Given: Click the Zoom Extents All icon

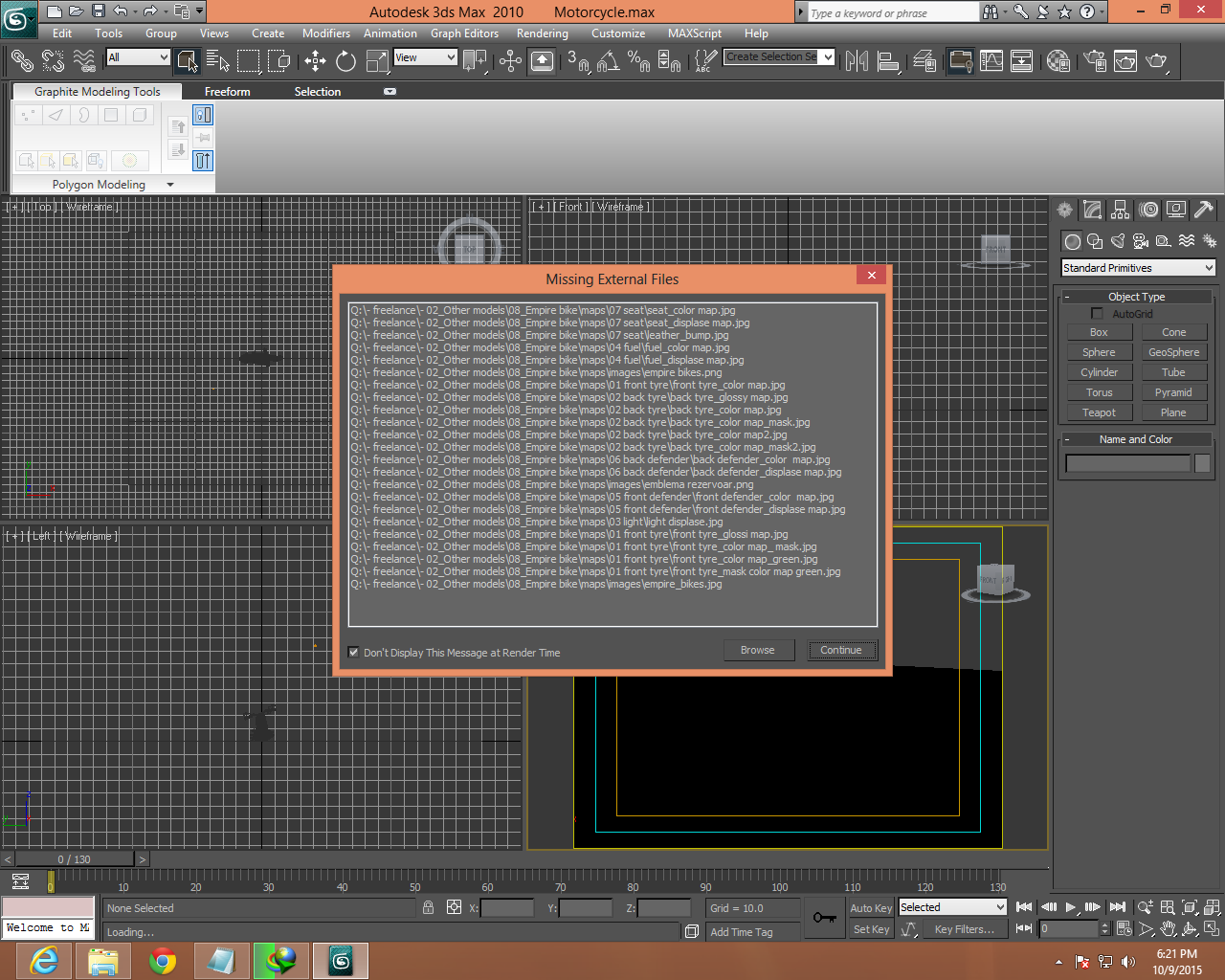Looking at the screenshot, I should pos(1212,907).
